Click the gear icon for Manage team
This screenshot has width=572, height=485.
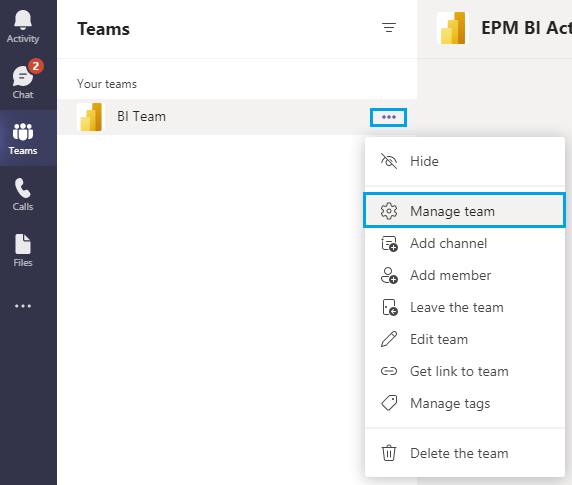[x=389, y=211]
